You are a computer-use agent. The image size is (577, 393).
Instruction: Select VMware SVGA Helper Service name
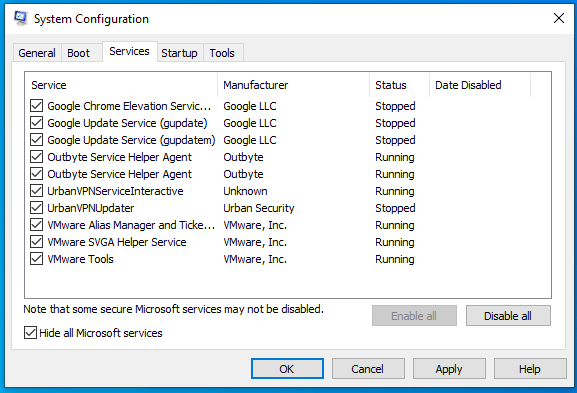coord(117,242)
